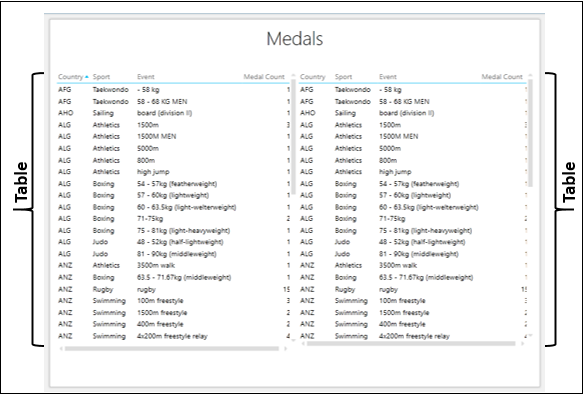Screen dimensions: 583x396
Task: Click the up arrow of left table's vertical scrollbar
Action: (x=293, y=75)
